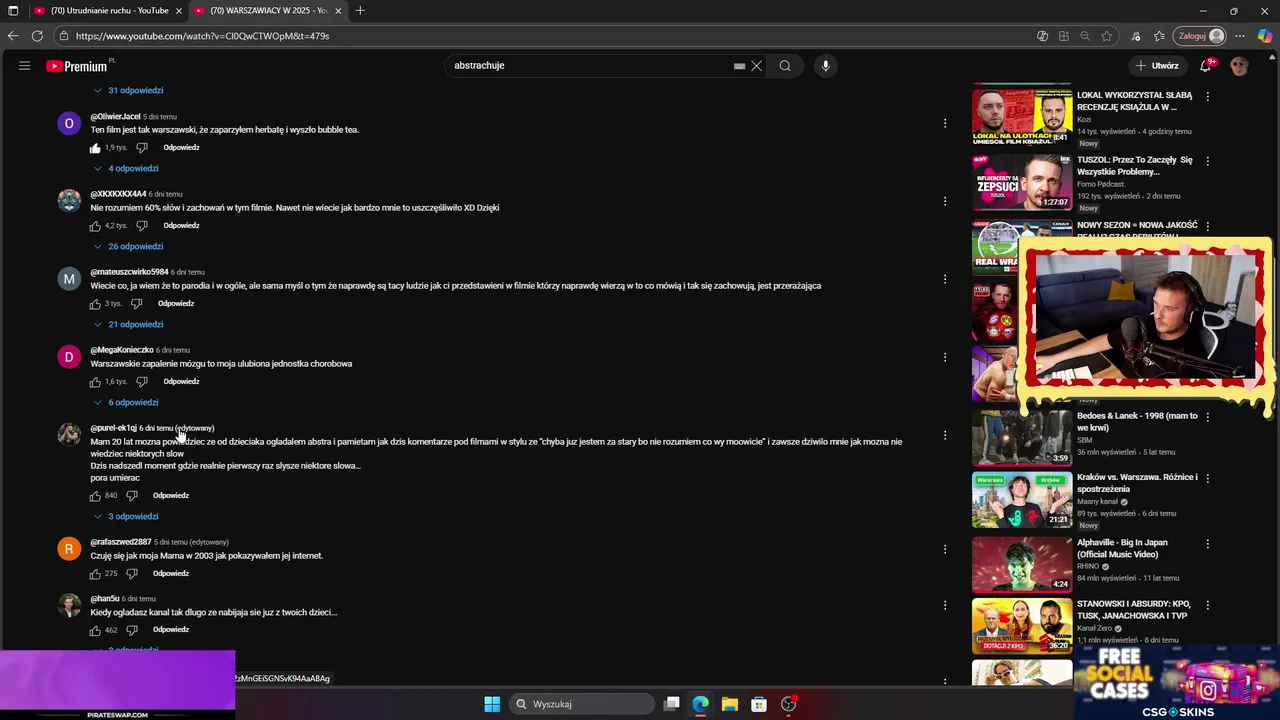This screenshot has height=720, width=1280.
Task: Like rafaszwed2887's comment with 275 likes
Action: pos(96,574)
